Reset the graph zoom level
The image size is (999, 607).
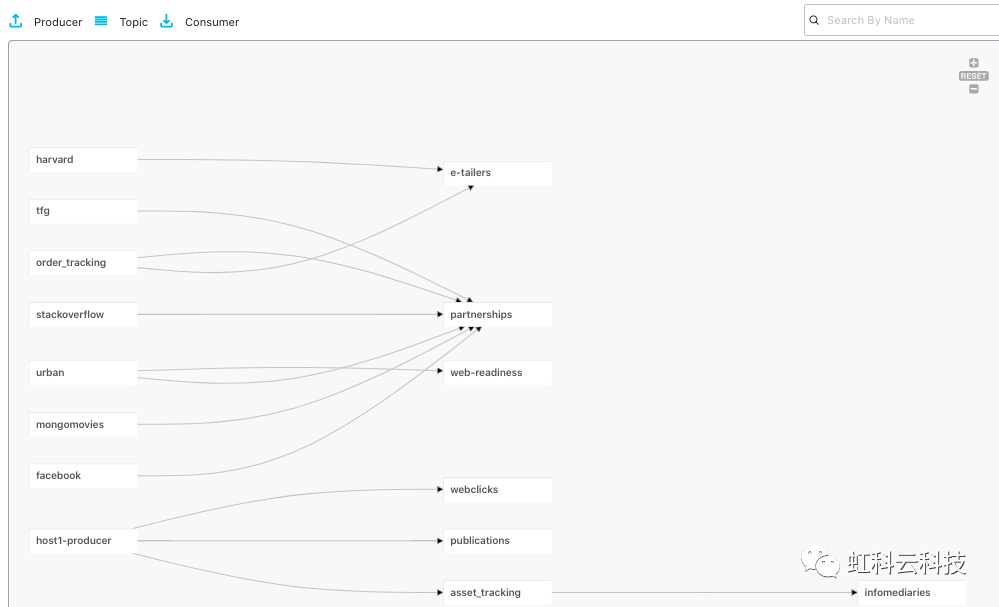tap(974, 76)
